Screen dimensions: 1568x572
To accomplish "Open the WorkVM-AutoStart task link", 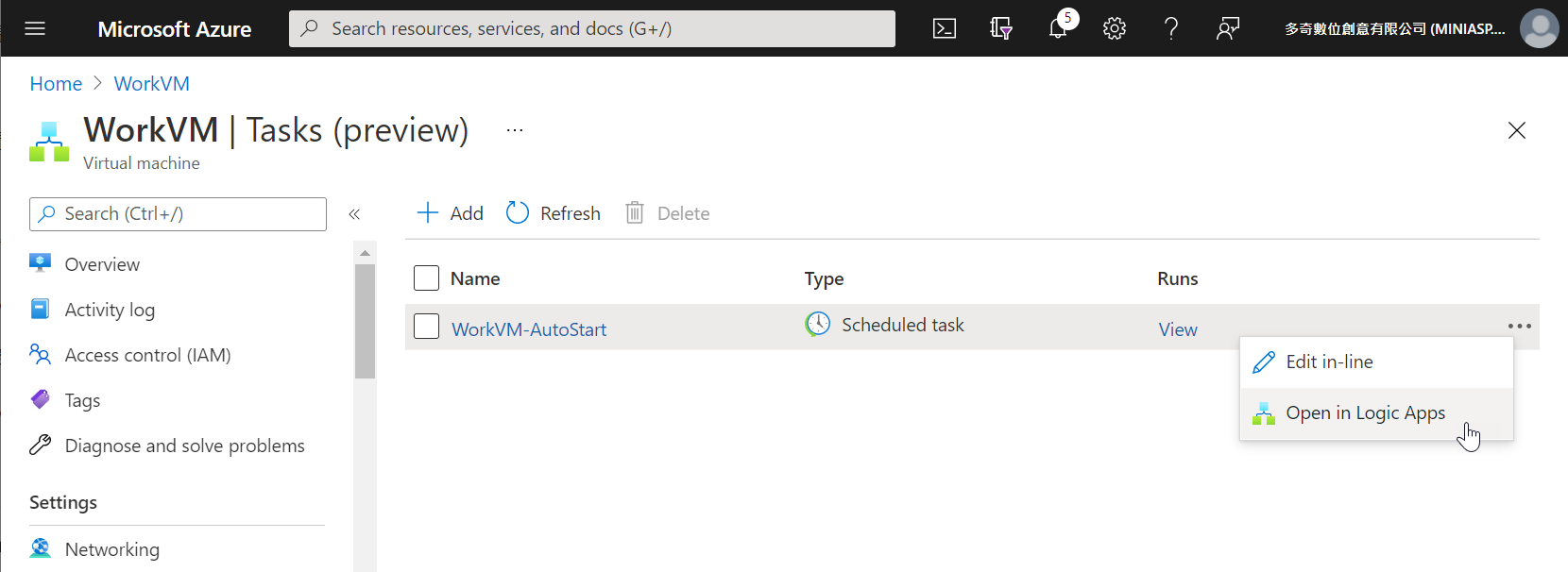I will [x=529, y=329].
